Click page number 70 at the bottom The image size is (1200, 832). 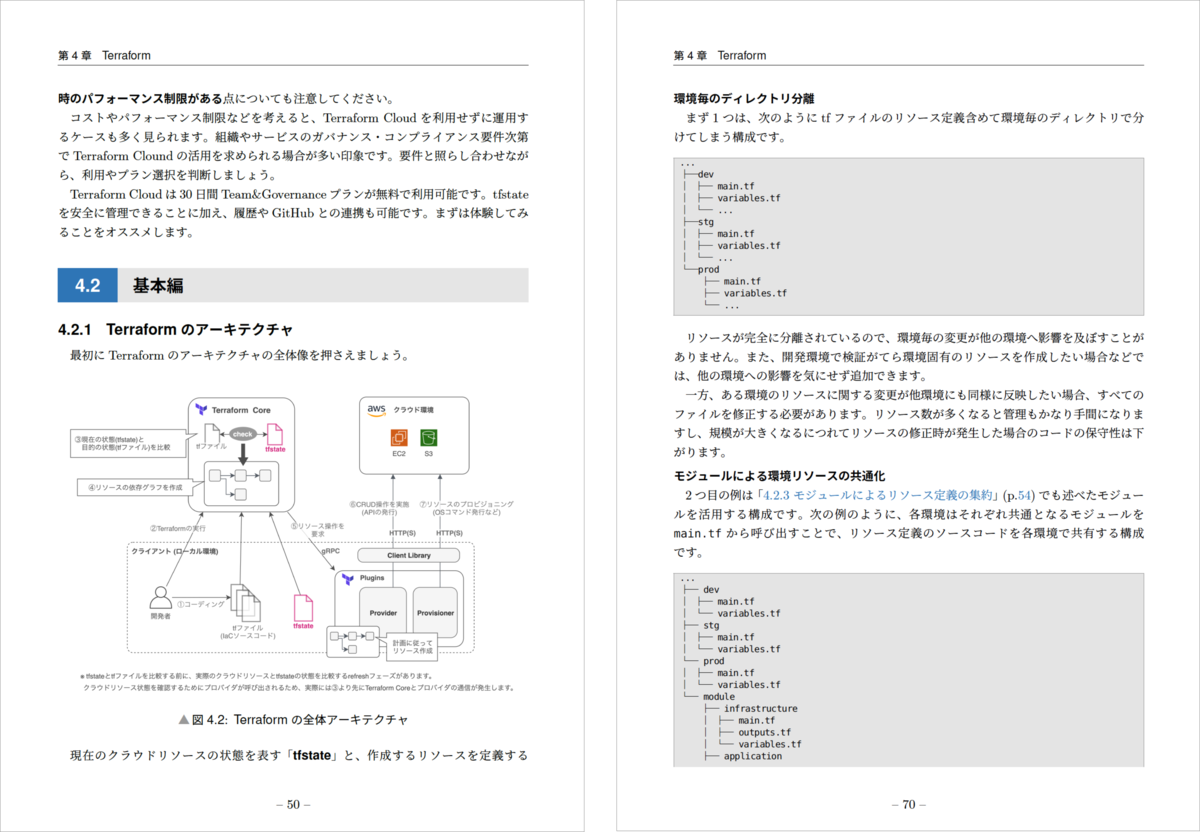tap(908, 804)
